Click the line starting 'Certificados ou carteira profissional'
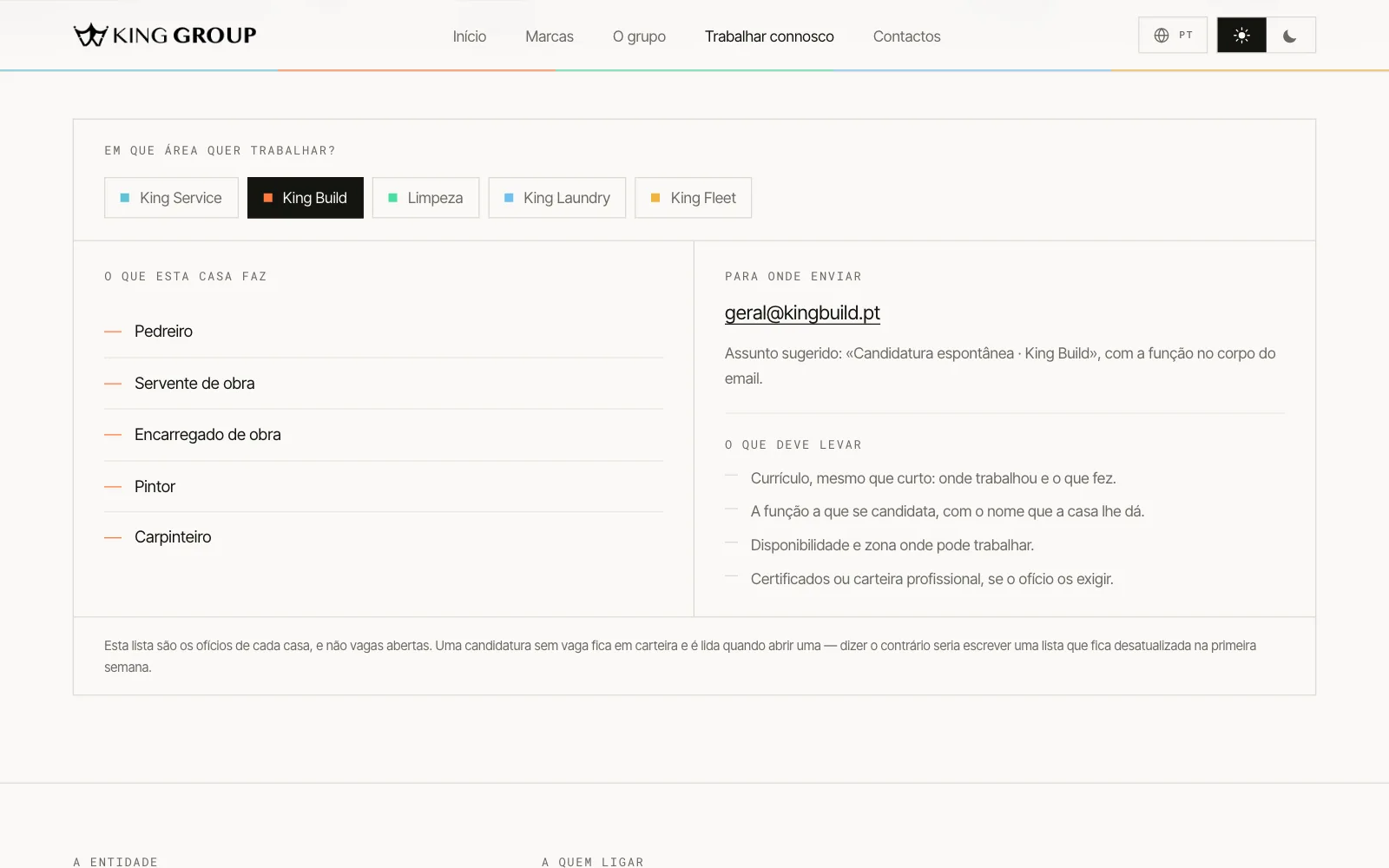This screenshot has width=1389, height=868. point(931,579)
